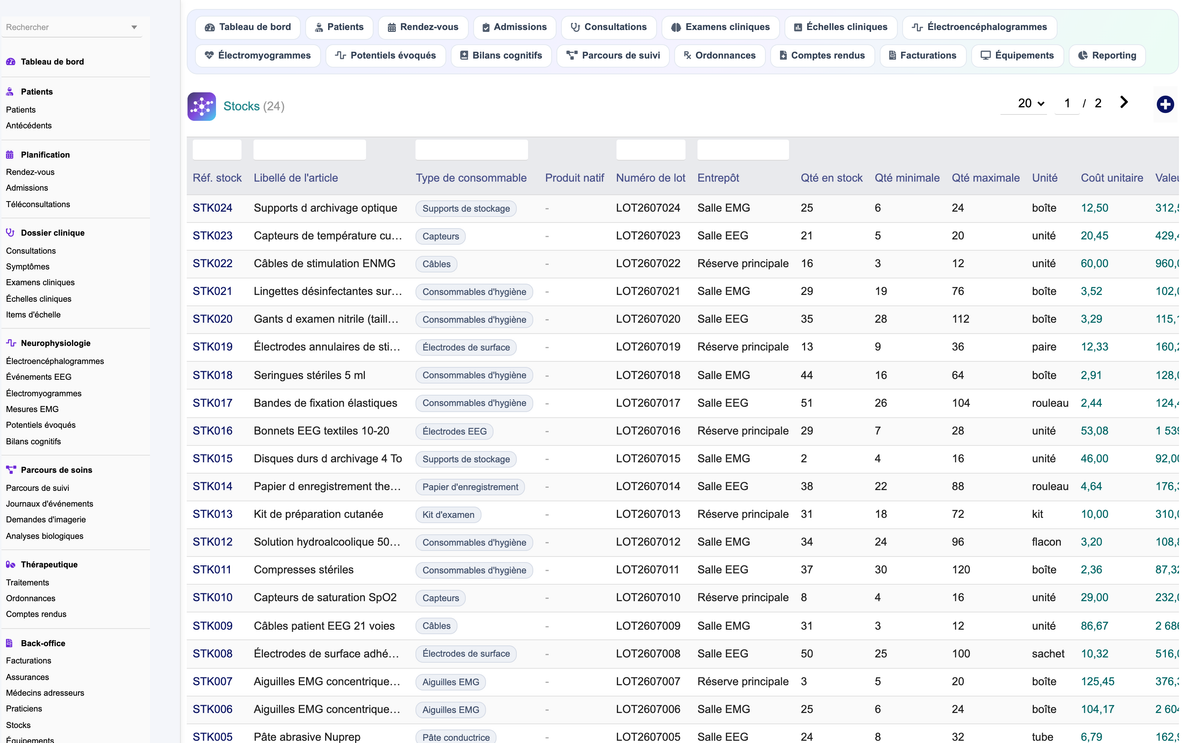
Task: Open the Électroencéphalogrammes top tab
Action: [980, 28]
